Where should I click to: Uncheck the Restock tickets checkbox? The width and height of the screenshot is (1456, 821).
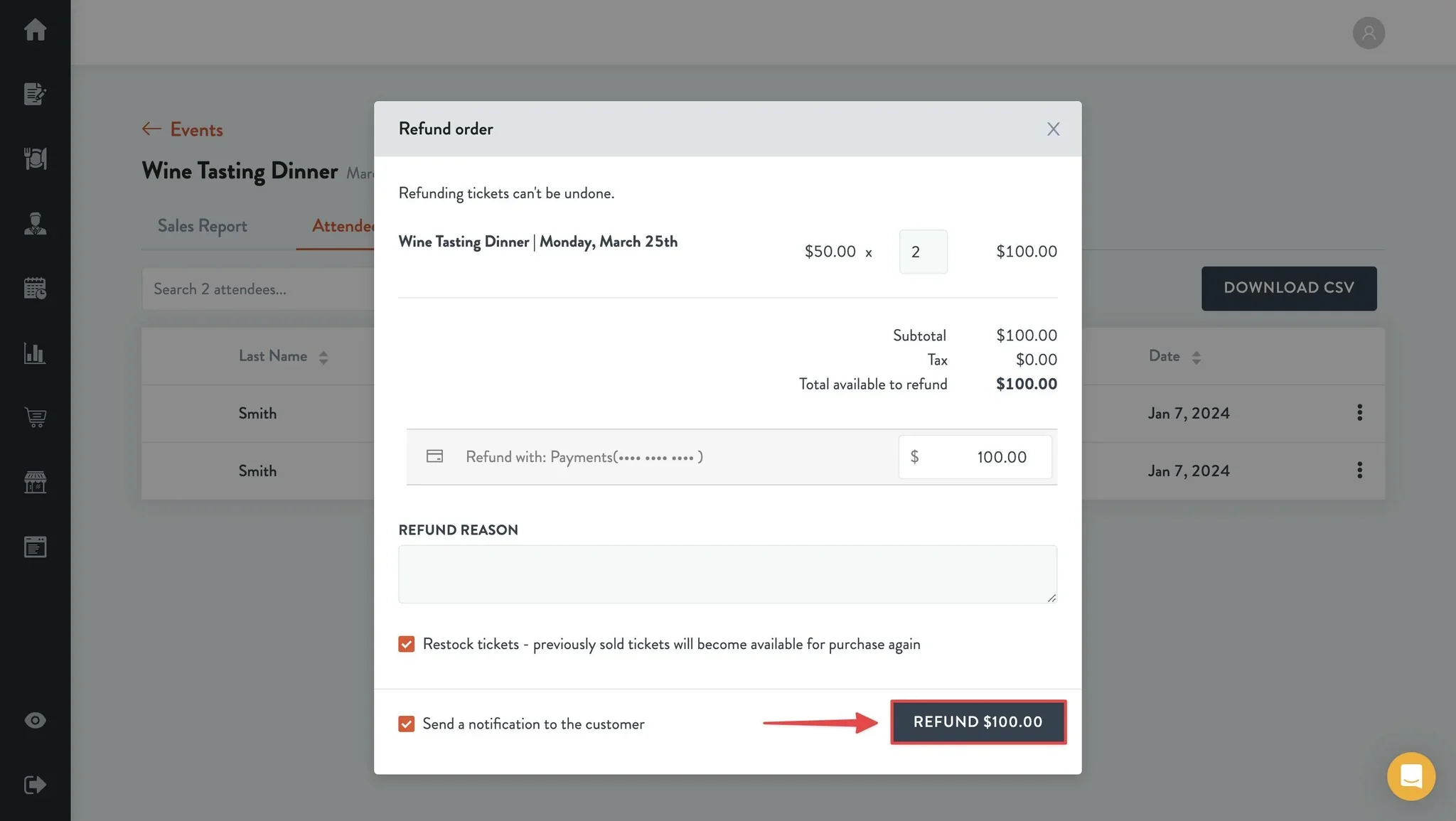[x=406, y=644]
